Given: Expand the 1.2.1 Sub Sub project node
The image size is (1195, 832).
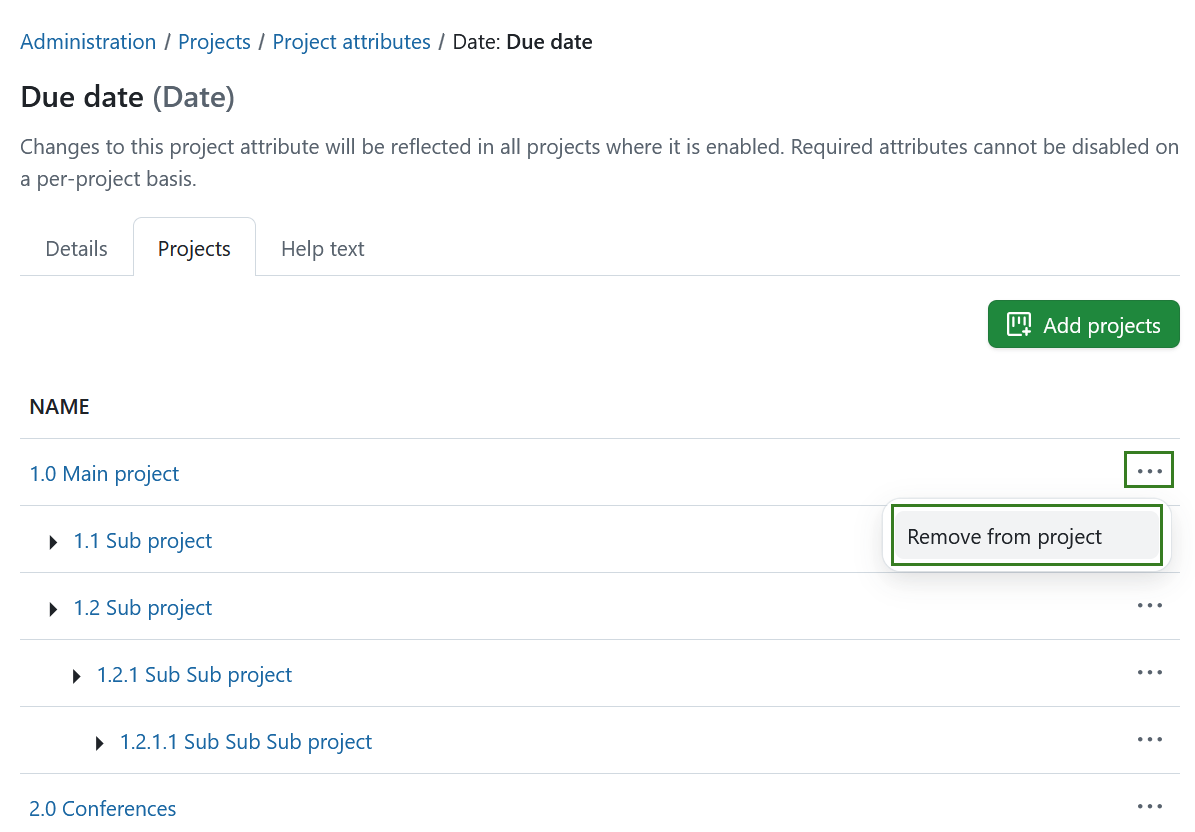Looking at the screenshot, I should (77, 675).
